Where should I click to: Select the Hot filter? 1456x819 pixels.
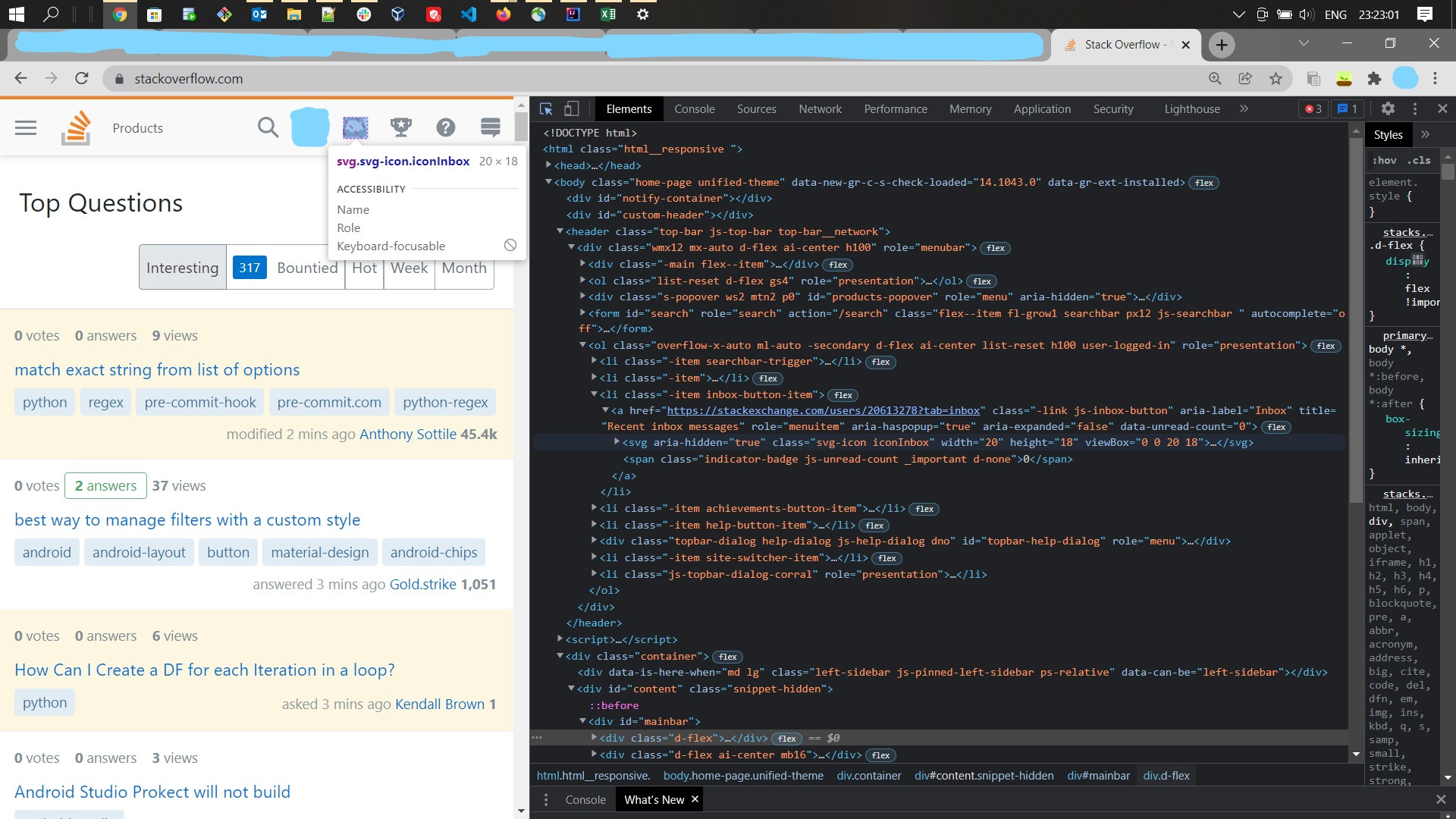coord(364,267)
